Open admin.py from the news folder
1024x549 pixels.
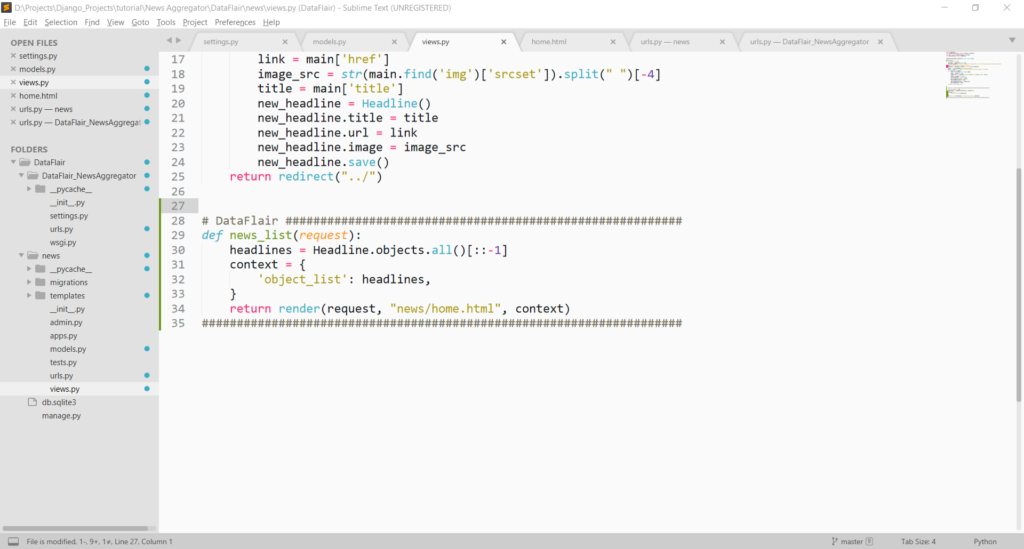pyautogui.click(x=66, y=323)
